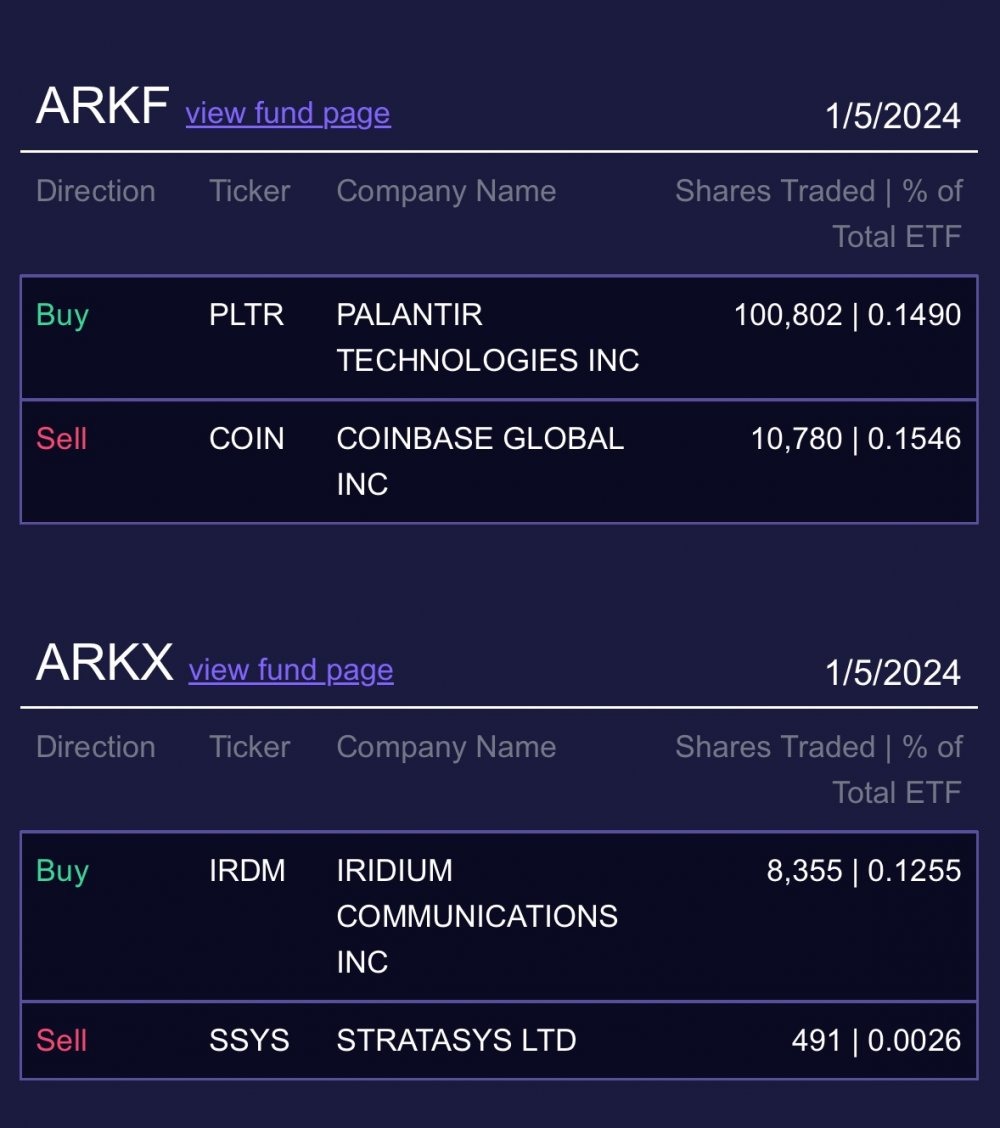
Task: Select the SSYS ticker cell
Action: point(249,1040)
